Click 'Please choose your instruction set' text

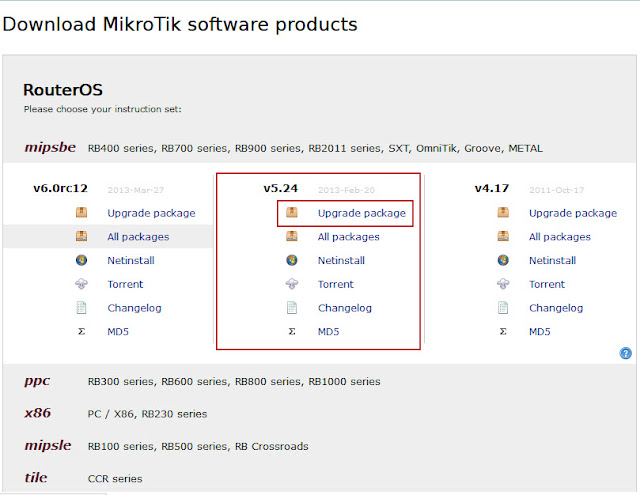(102, 109)
